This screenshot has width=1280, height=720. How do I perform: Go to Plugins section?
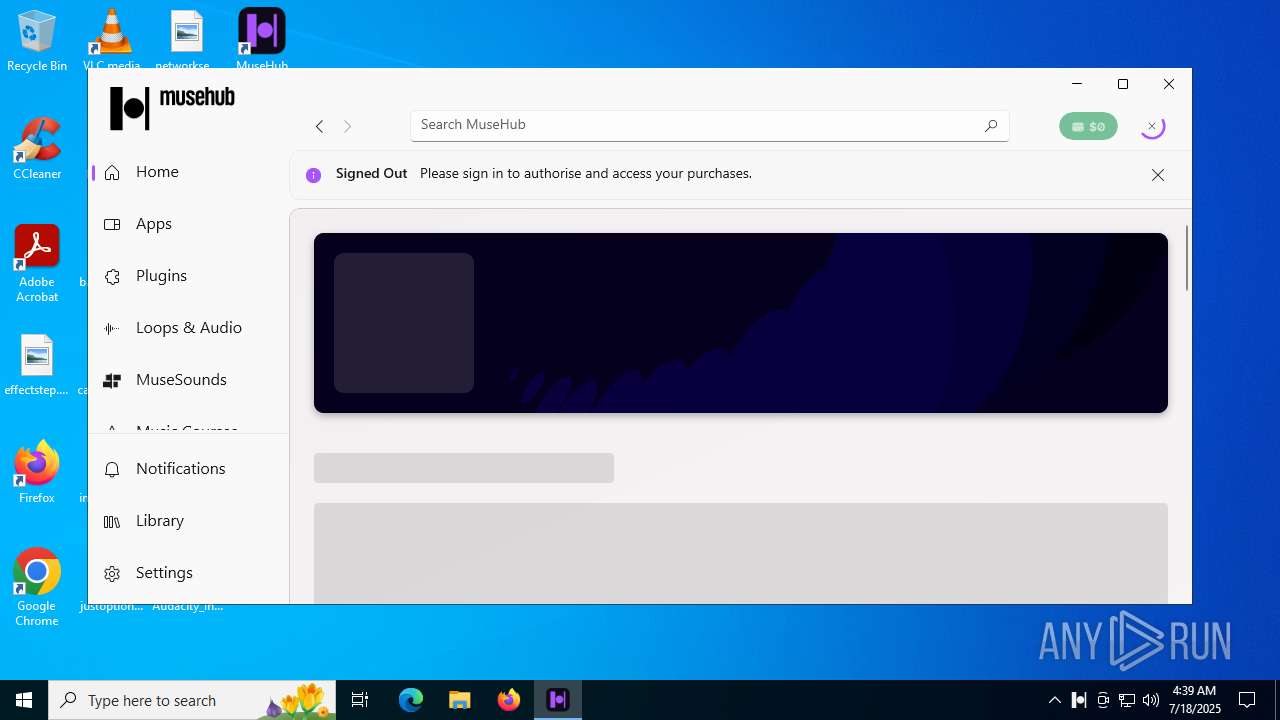point(189,276)
